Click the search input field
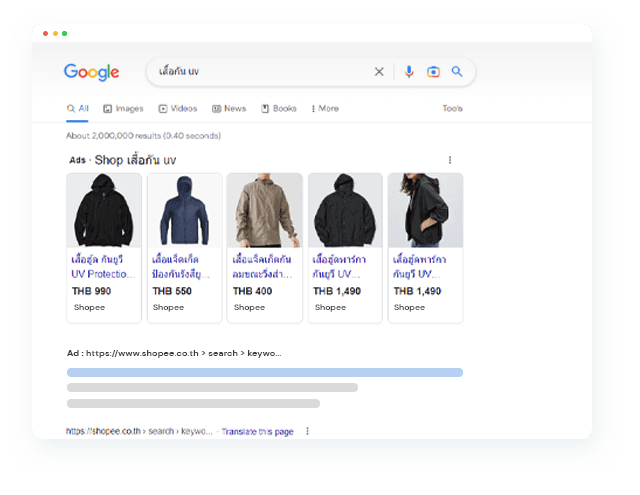 click(x=260, y=72)
